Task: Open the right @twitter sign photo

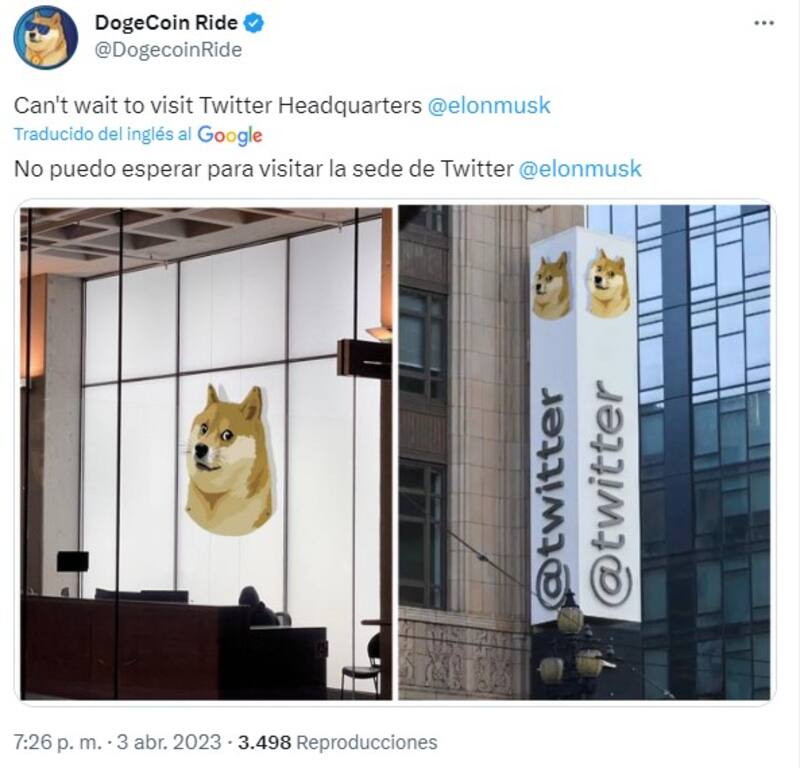Action: (x=584, y=453)
